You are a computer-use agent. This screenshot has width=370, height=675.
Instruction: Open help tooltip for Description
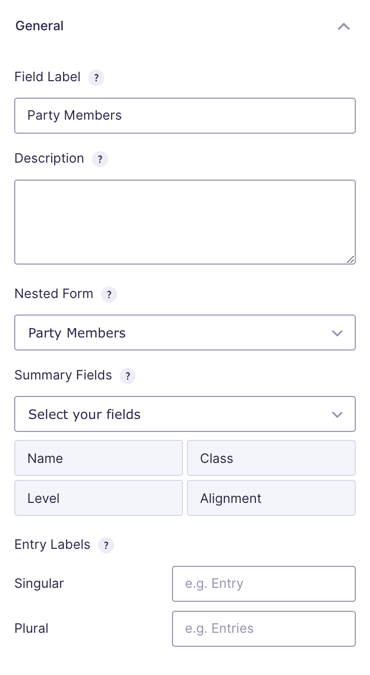tap(100, 159)
